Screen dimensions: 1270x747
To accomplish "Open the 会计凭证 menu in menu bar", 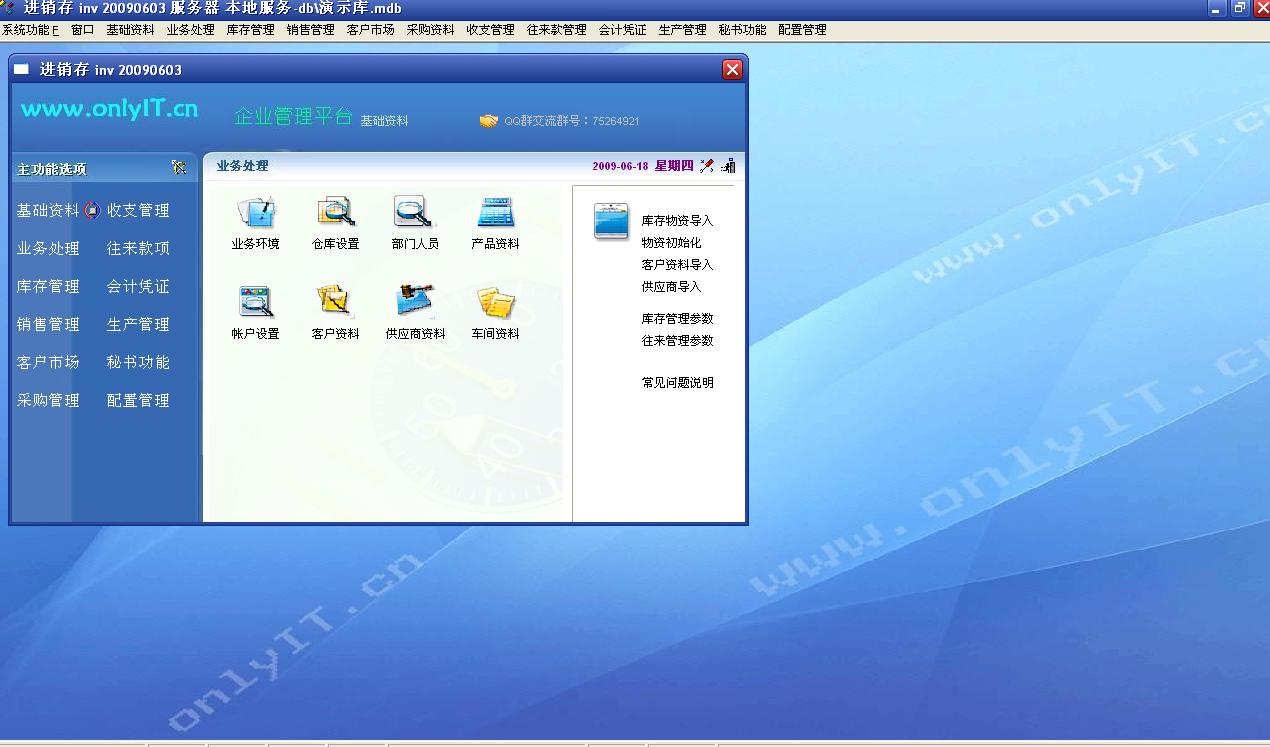I will 622,30.
